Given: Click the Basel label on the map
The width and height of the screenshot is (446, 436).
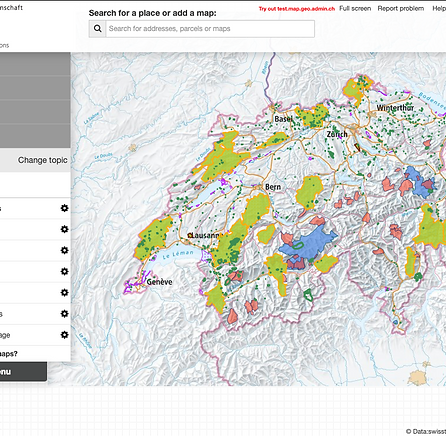Looking at the screenshot, I should point(283,119).
